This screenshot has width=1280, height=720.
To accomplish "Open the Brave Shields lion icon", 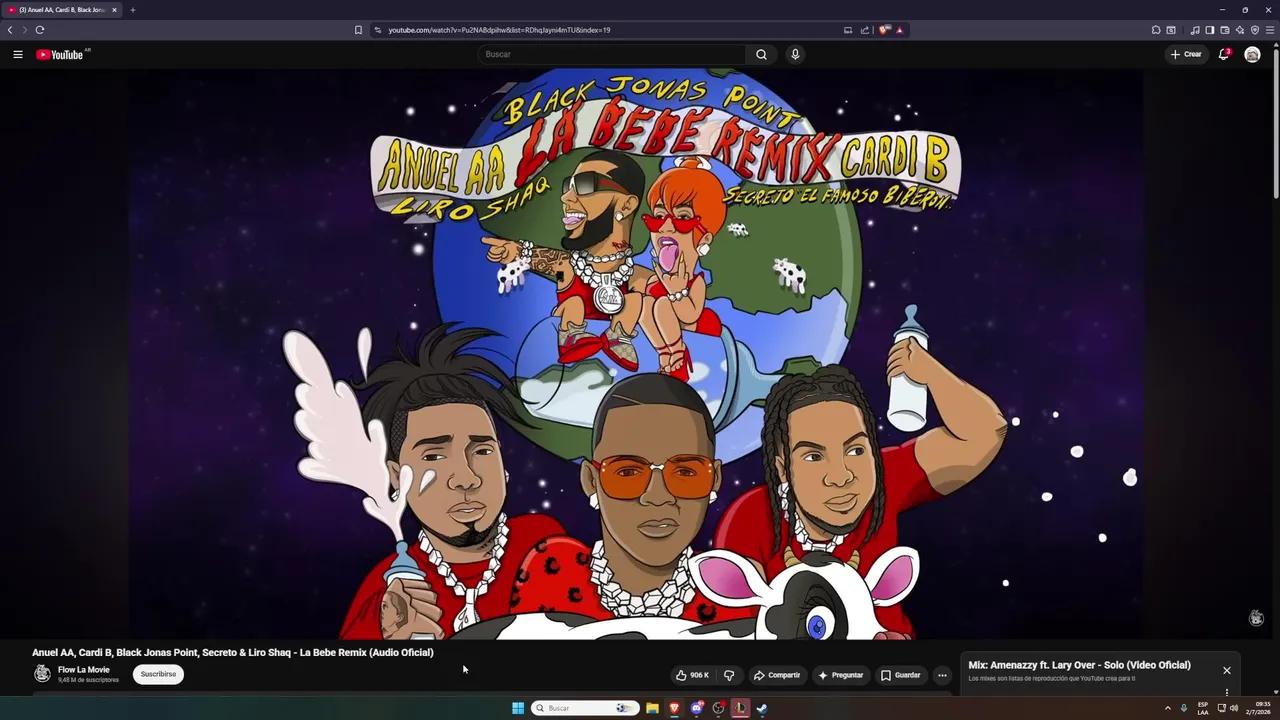I will click(884, 30).
